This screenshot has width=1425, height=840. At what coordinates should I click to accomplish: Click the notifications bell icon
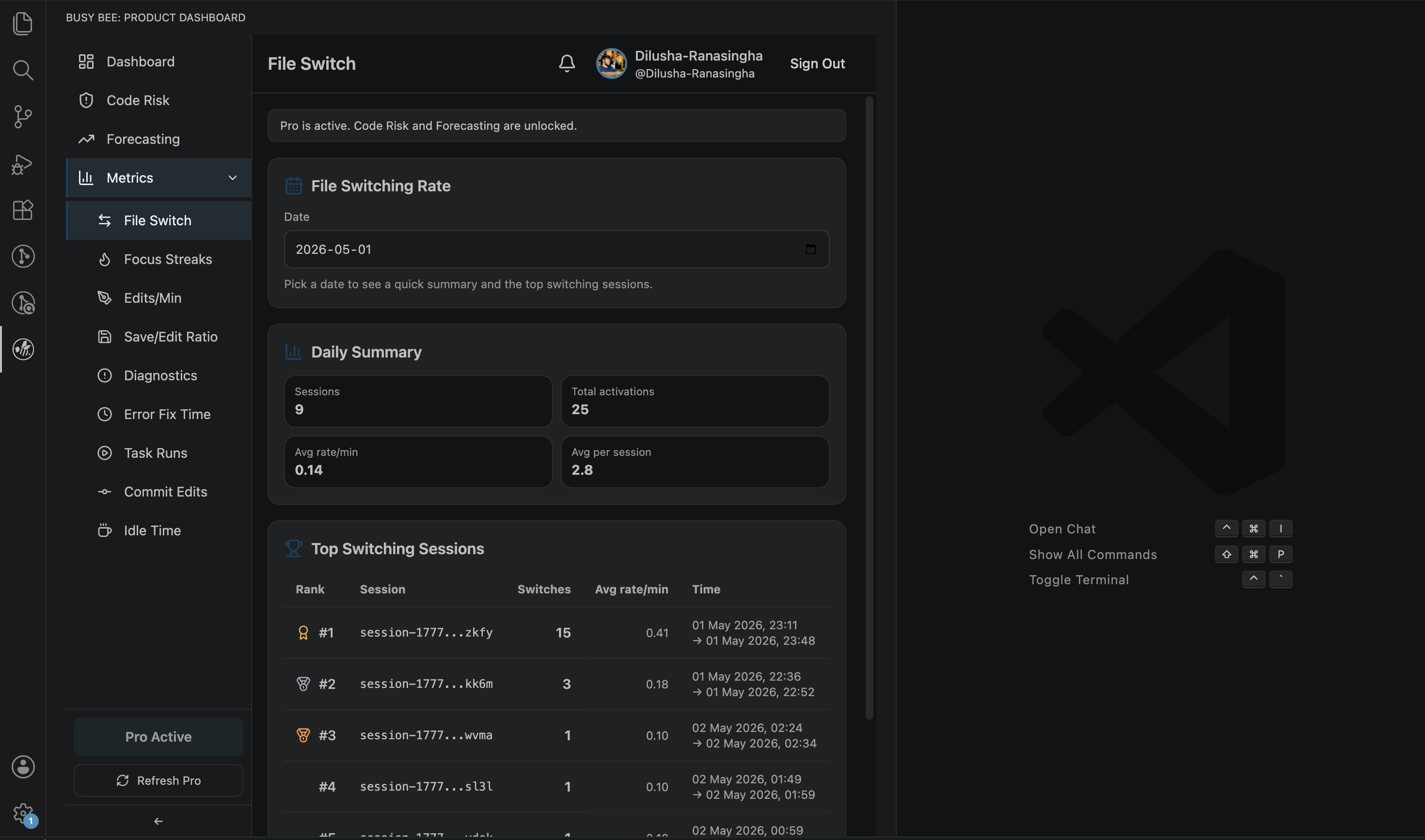pyautogui.click(x=567, y=63)
